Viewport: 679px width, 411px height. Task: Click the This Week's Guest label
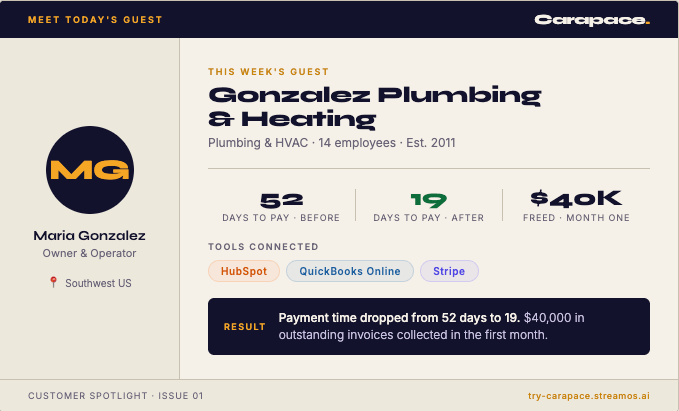click(268, 72)
